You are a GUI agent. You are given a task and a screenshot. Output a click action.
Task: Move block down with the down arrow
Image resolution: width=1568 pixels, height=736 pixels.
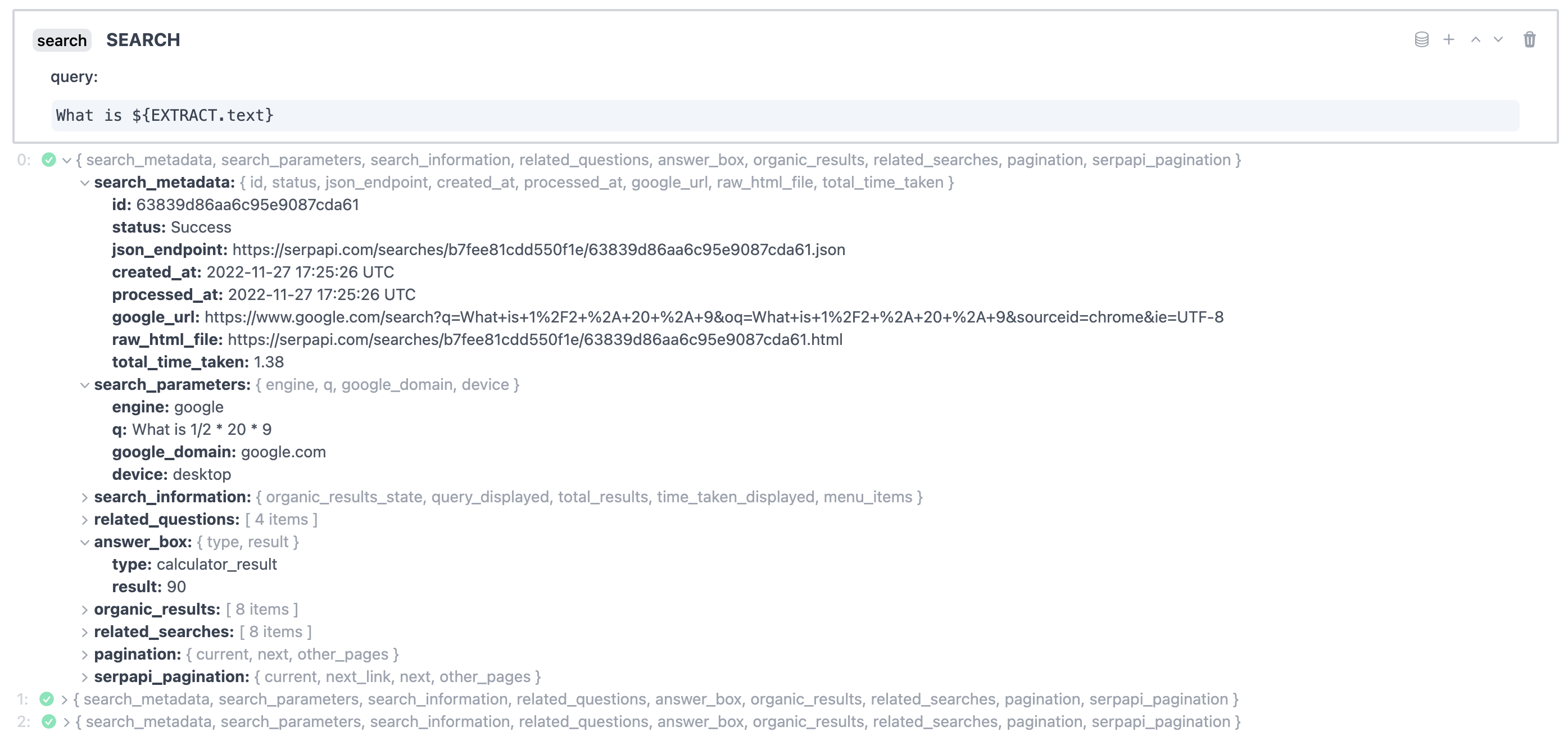tap(1498, 40)
